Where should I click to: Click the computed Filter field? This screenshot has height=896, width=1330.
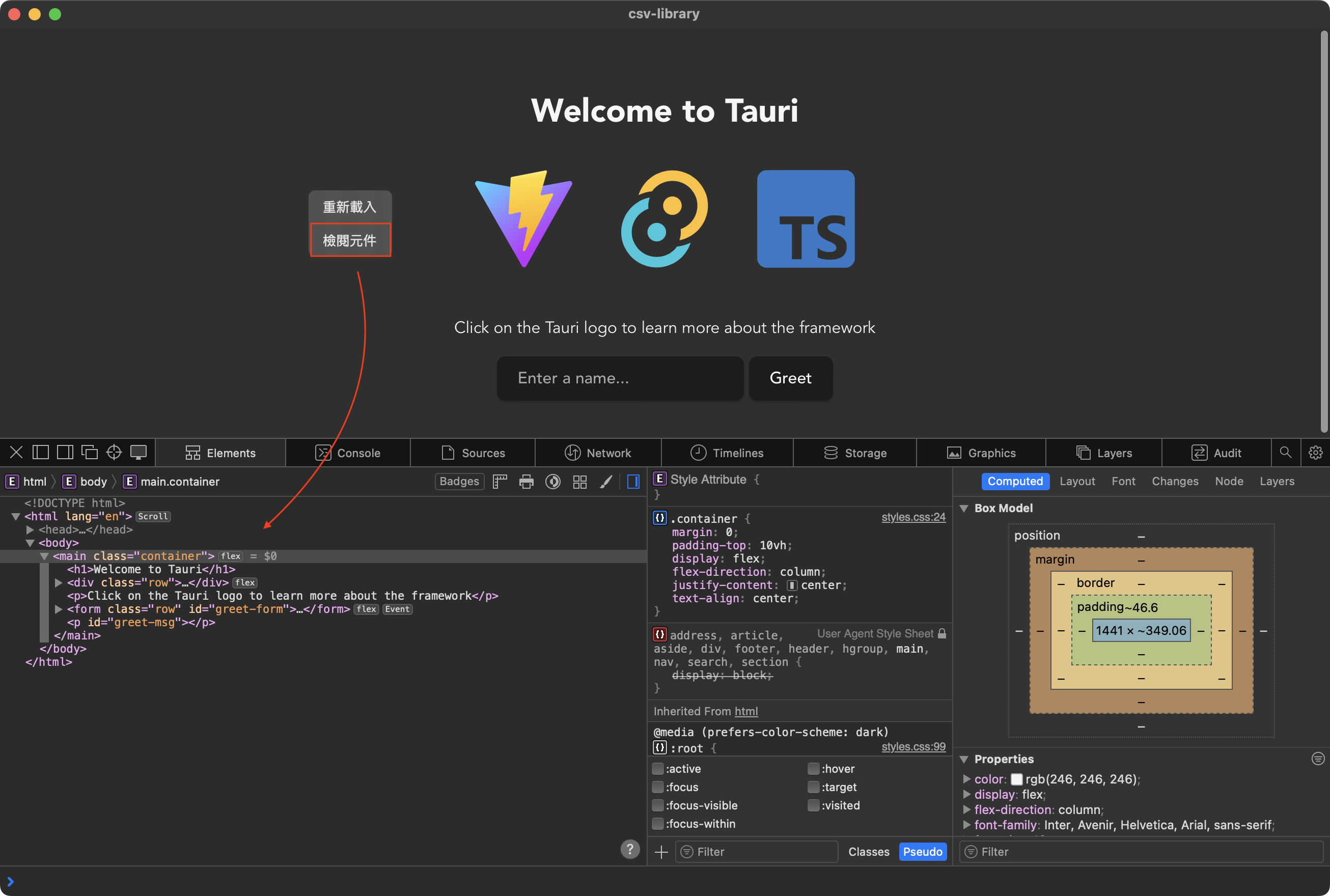click(1141, 852)
